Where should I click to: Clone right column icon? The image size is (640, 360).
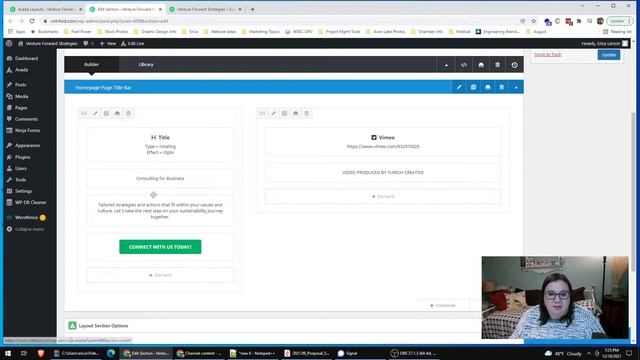[284, 113]
